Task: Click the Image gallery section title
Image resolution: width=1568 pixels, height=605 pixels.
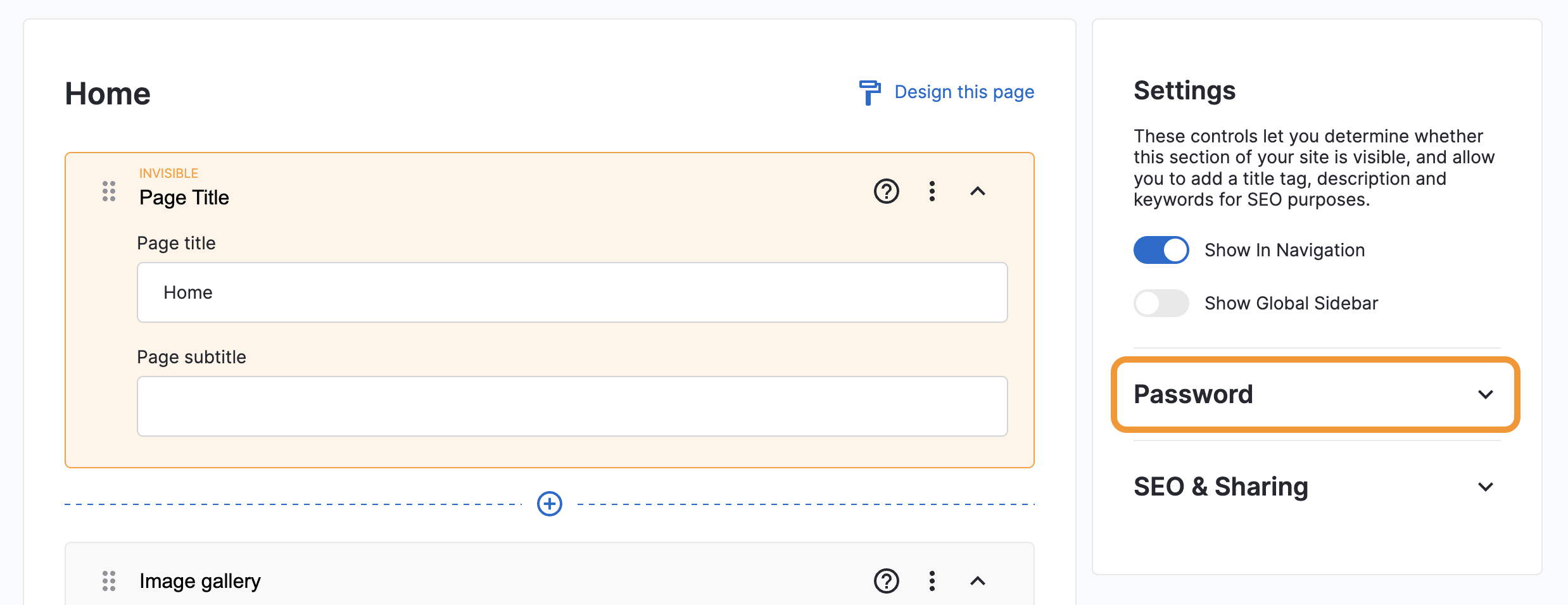Action: coord(200,581)
